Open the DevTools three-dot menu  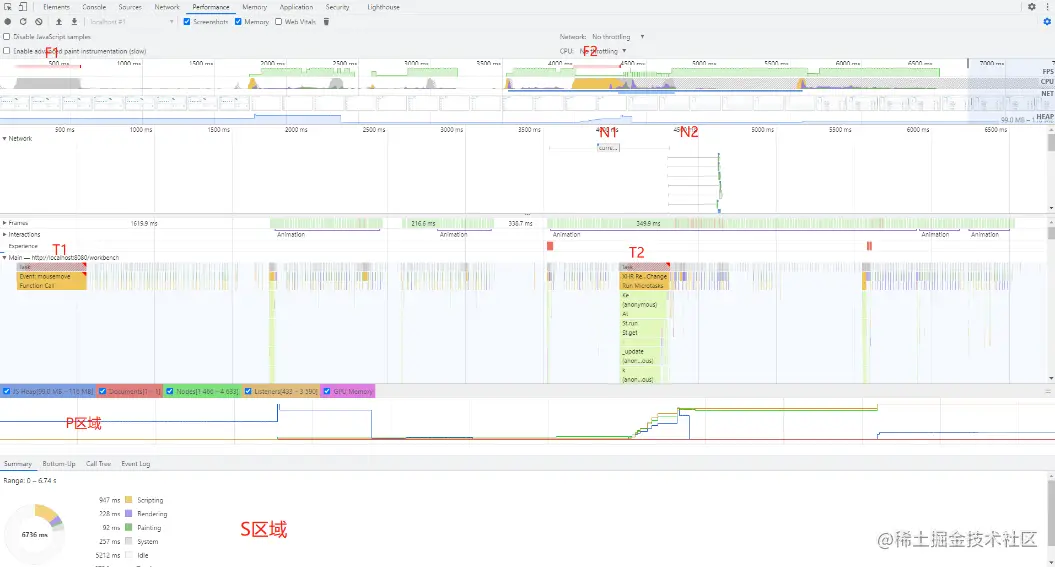tap(1048, 7)
